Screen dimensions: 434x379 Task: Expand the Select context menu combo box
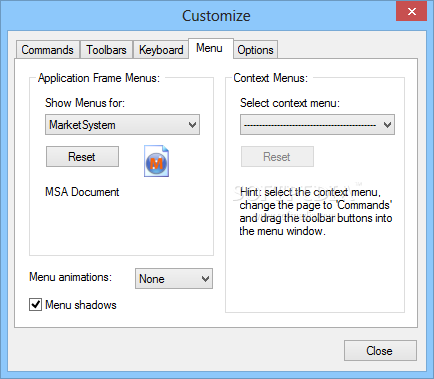click(x=317, y=125)
